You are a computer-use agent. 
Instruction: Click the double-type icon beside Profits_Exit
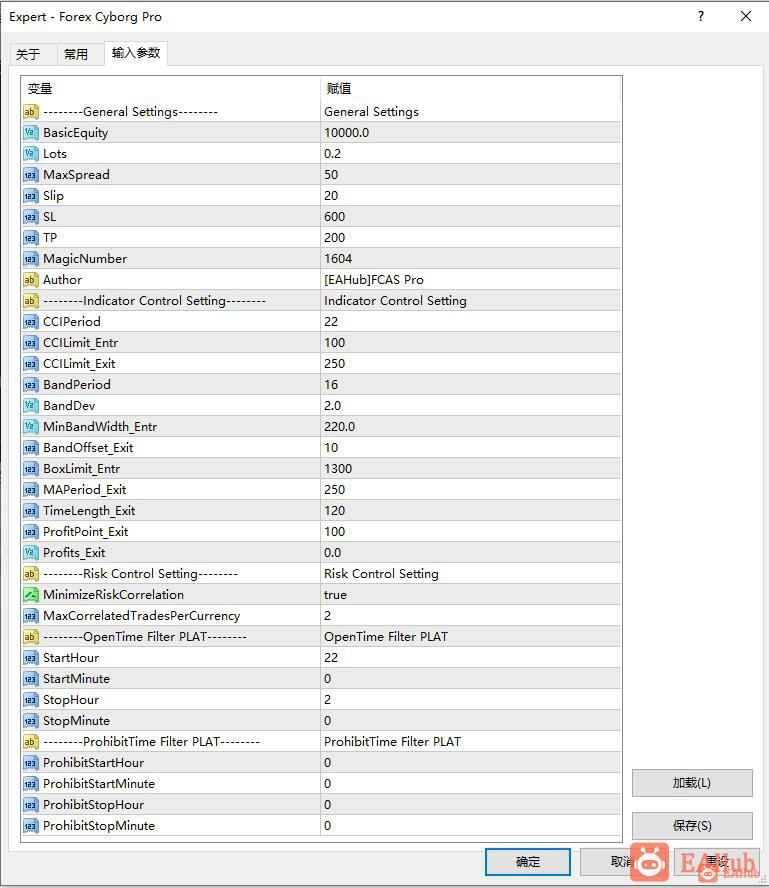coord(31,552)
